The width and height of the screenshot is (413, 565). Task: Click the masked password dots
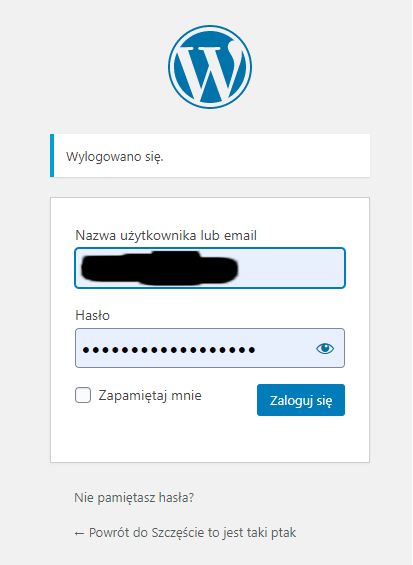169,350
